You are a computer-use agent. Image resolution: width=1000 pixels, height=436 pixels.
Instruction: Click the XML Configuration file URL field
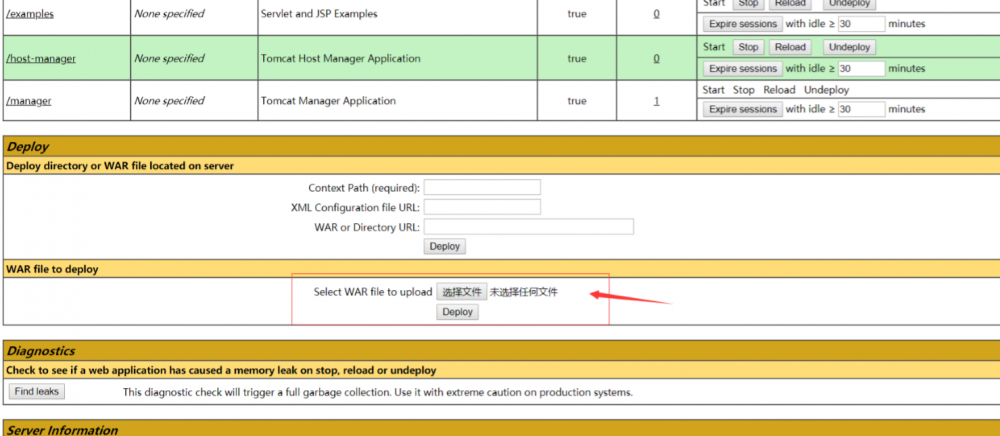click(482, 207)
